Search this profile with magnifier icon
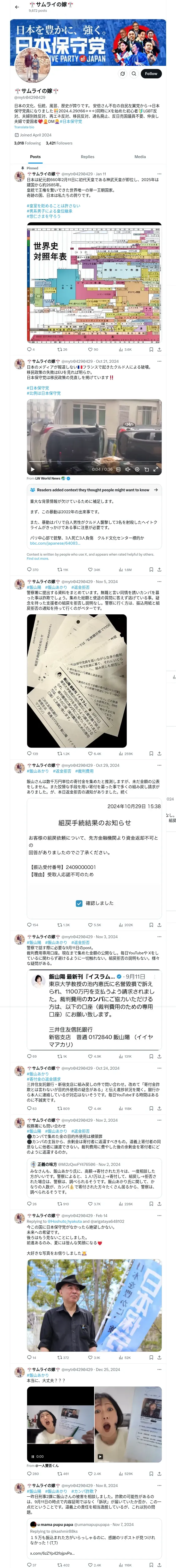 [x=133, y=74]
